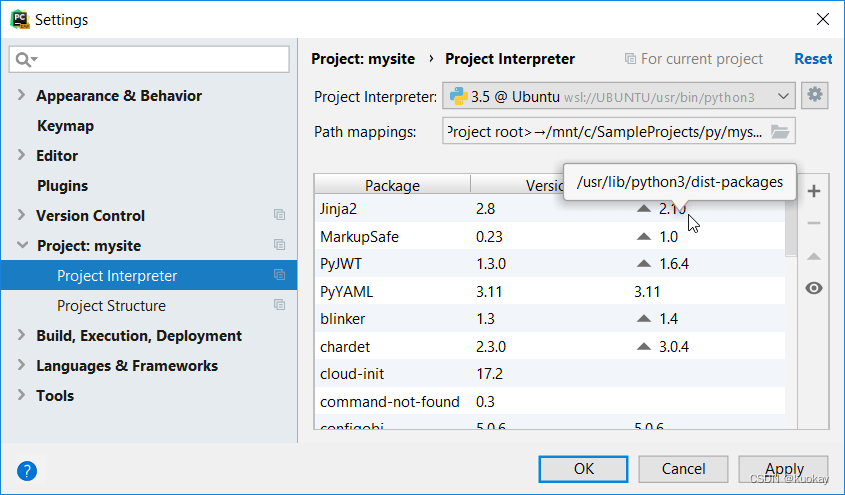Click the settings search field
Viewport: 845px width, 495px height.
(149, 59)
